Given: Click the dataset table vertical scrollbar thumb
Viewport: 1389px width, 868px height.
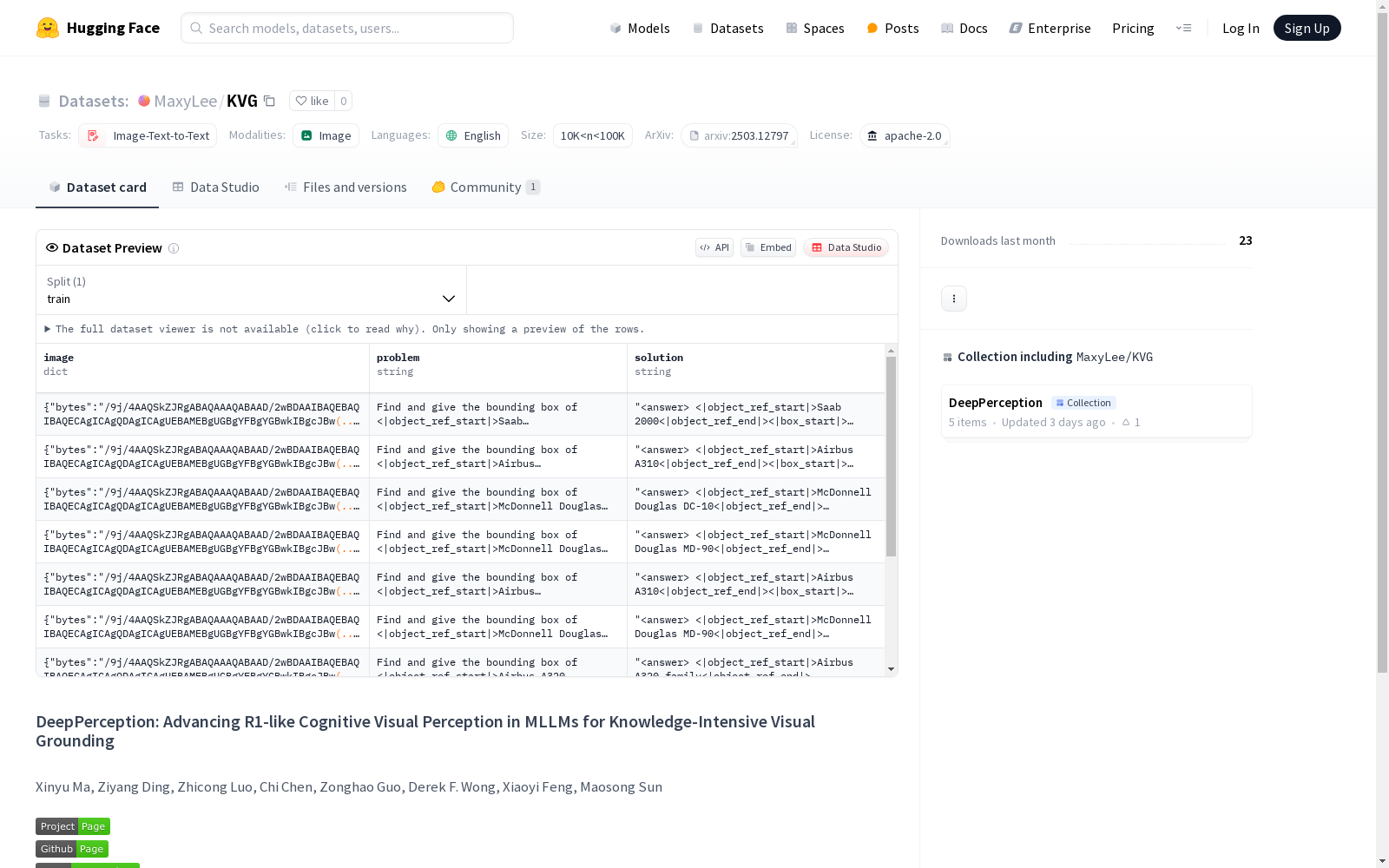Looking at the screenshot, I should [891, 457].
